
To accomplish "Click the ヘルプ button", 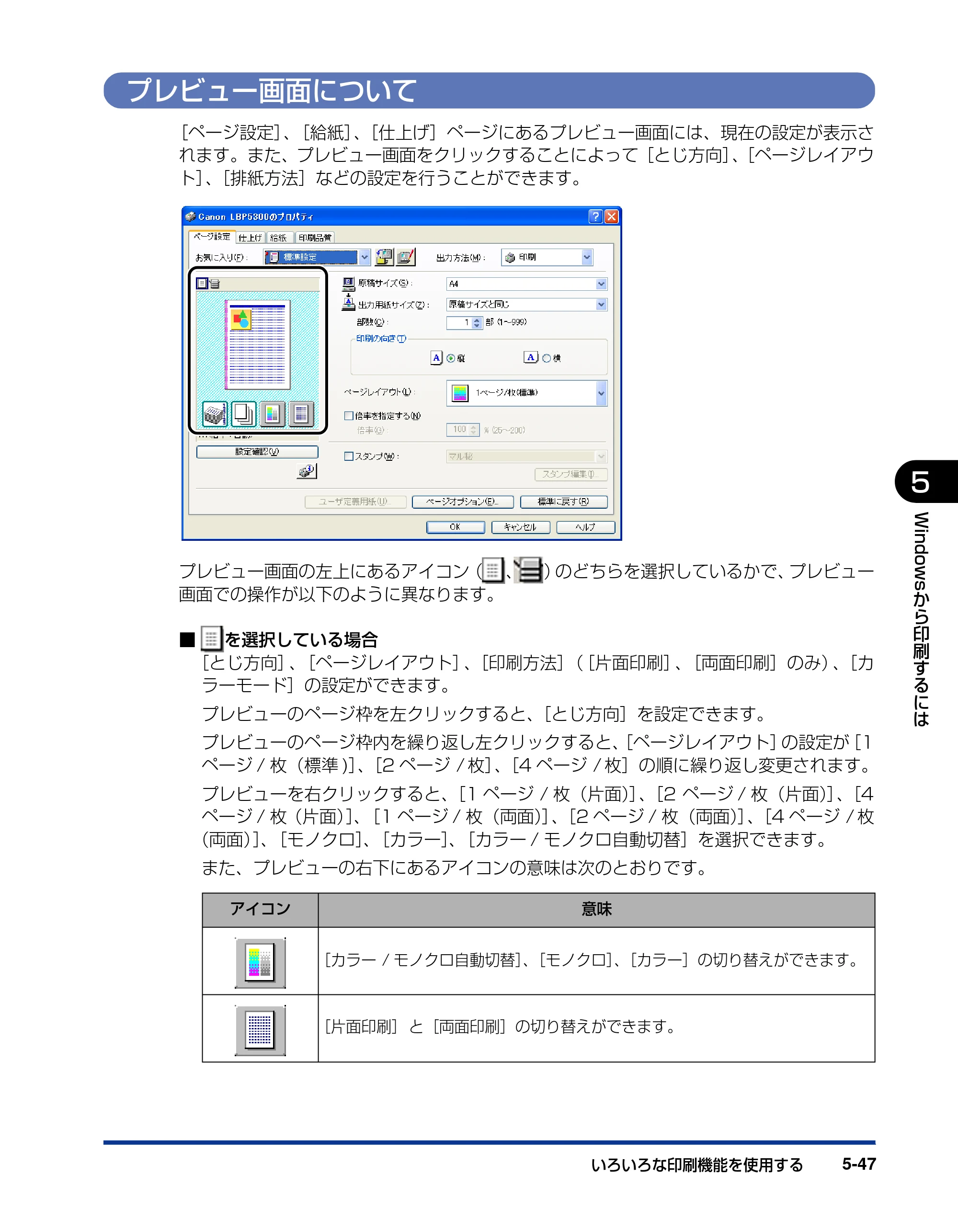I will (586, 527).
